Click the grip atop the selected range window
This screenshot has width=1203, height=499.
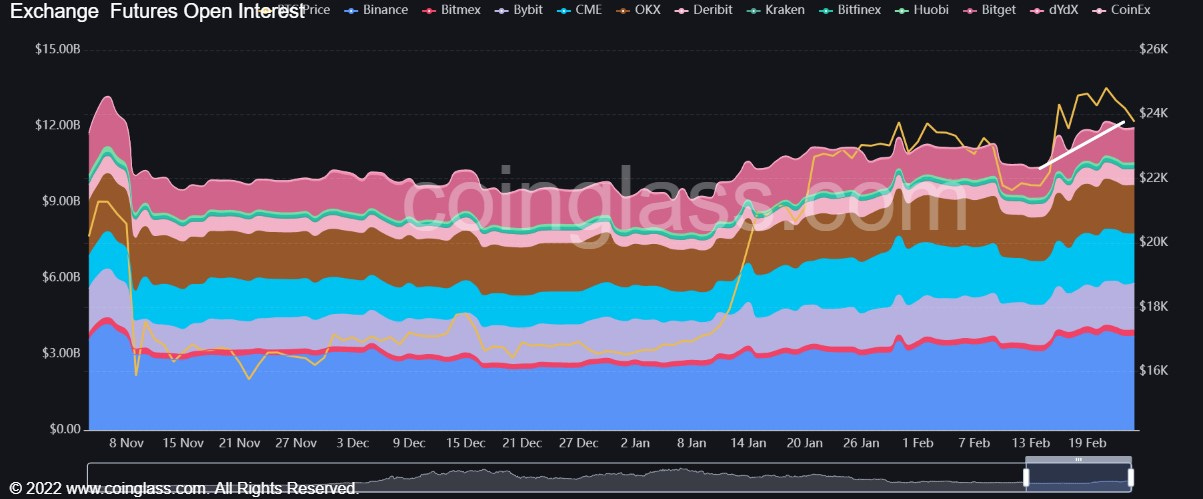[x=1079, y=459]
